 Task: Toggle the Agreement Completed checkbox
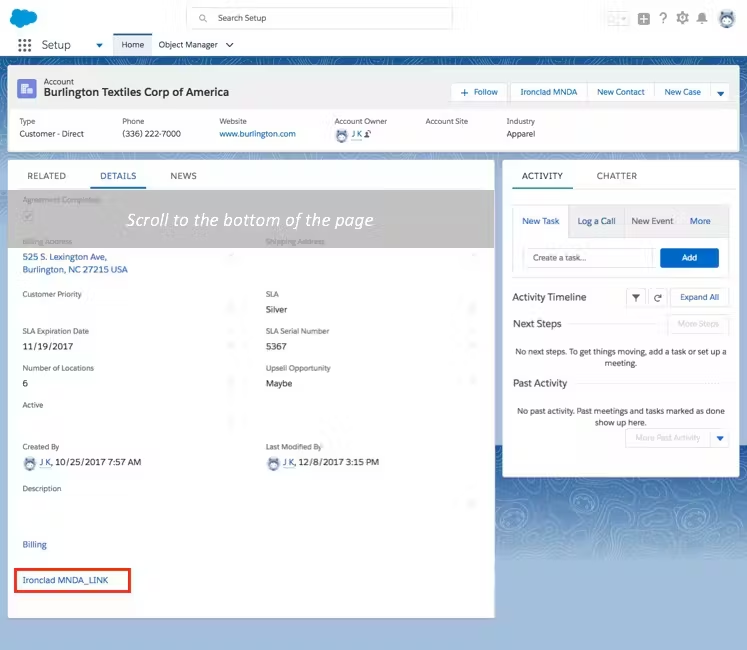coord(28,216)
